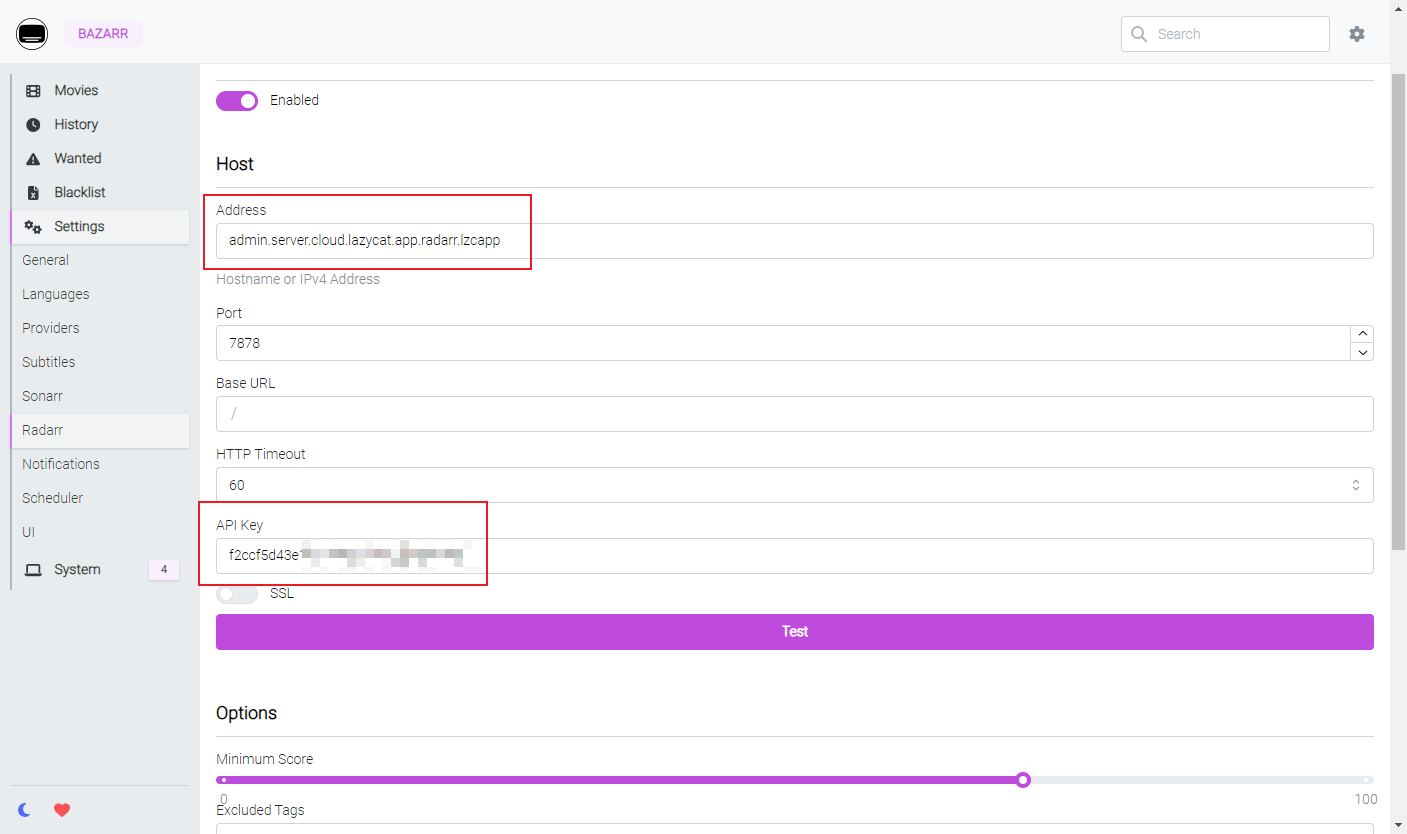Click the clock icon beside History

[33, 125]
